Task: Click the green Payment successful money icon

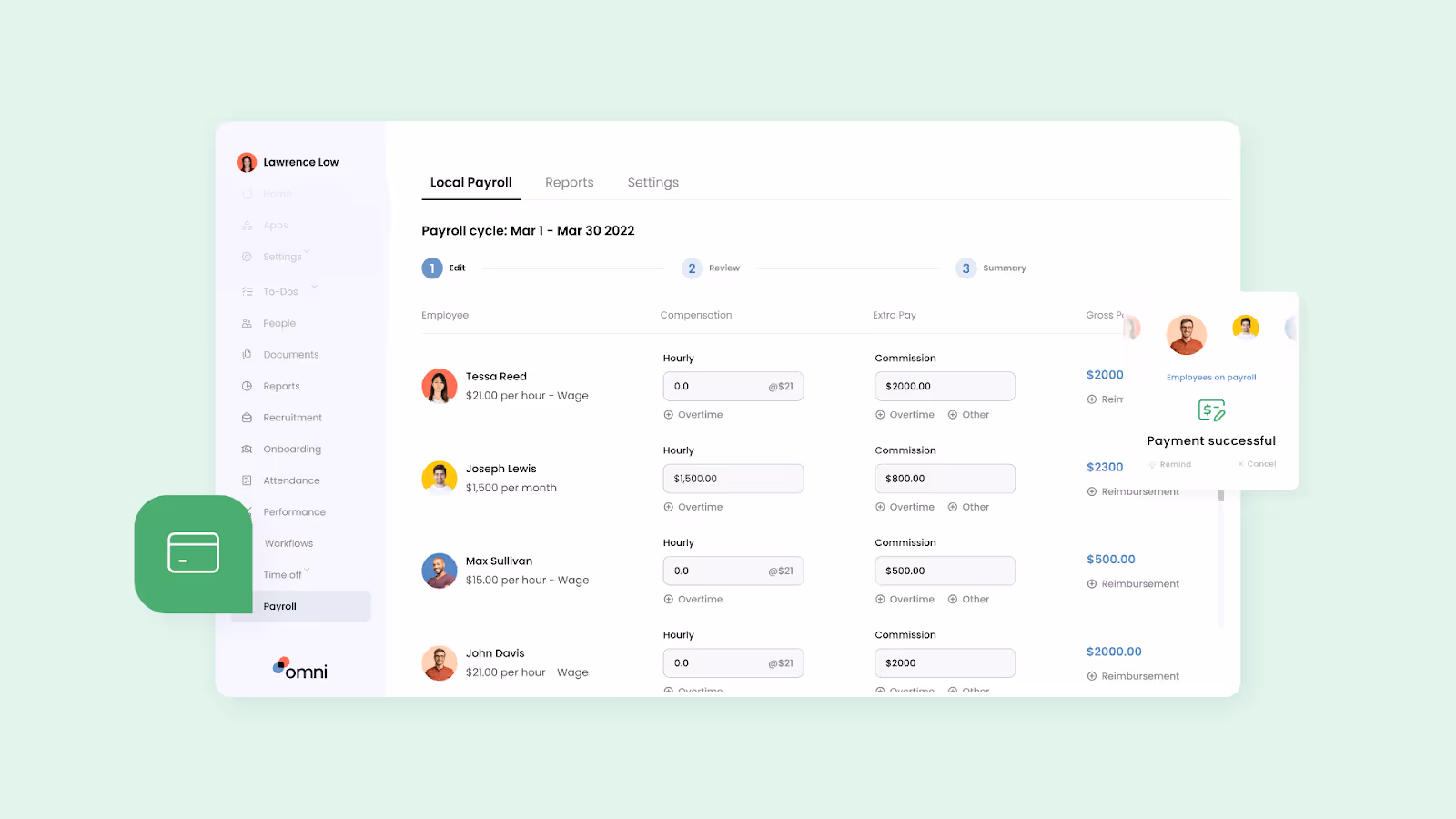Action: click(x=1210, y=411)
